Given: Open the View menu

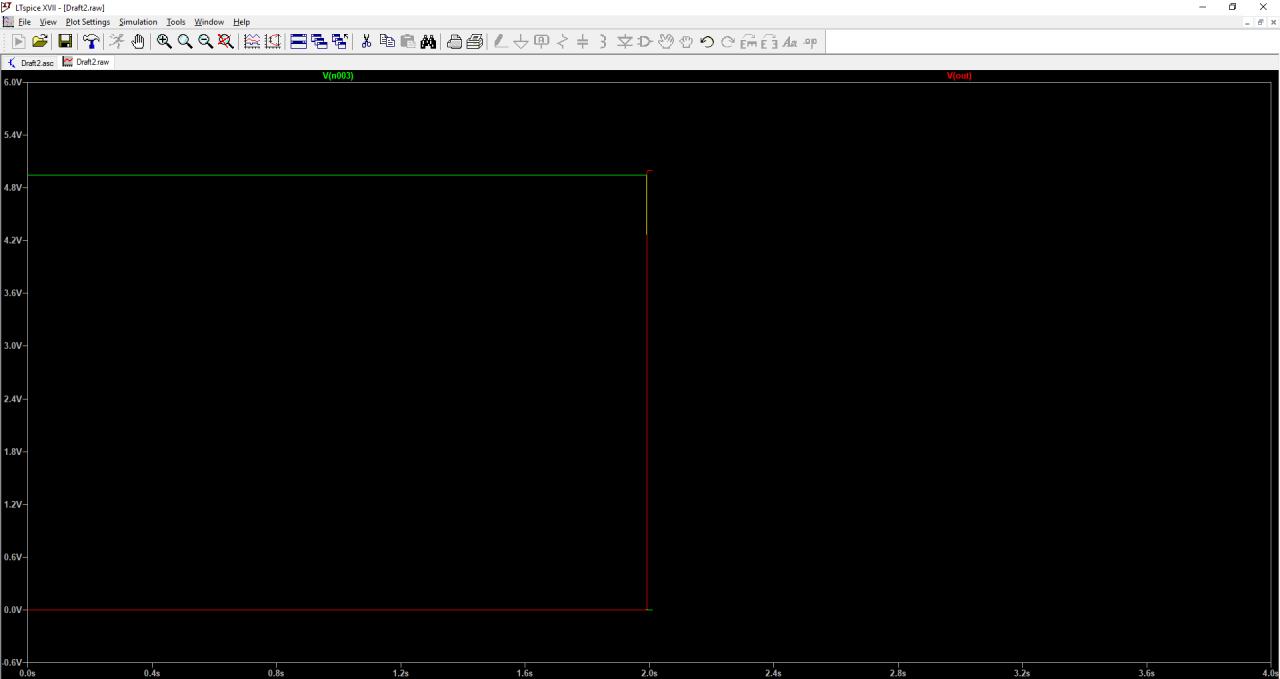Looking at the screenshot, I should click(x=48, y=22).
